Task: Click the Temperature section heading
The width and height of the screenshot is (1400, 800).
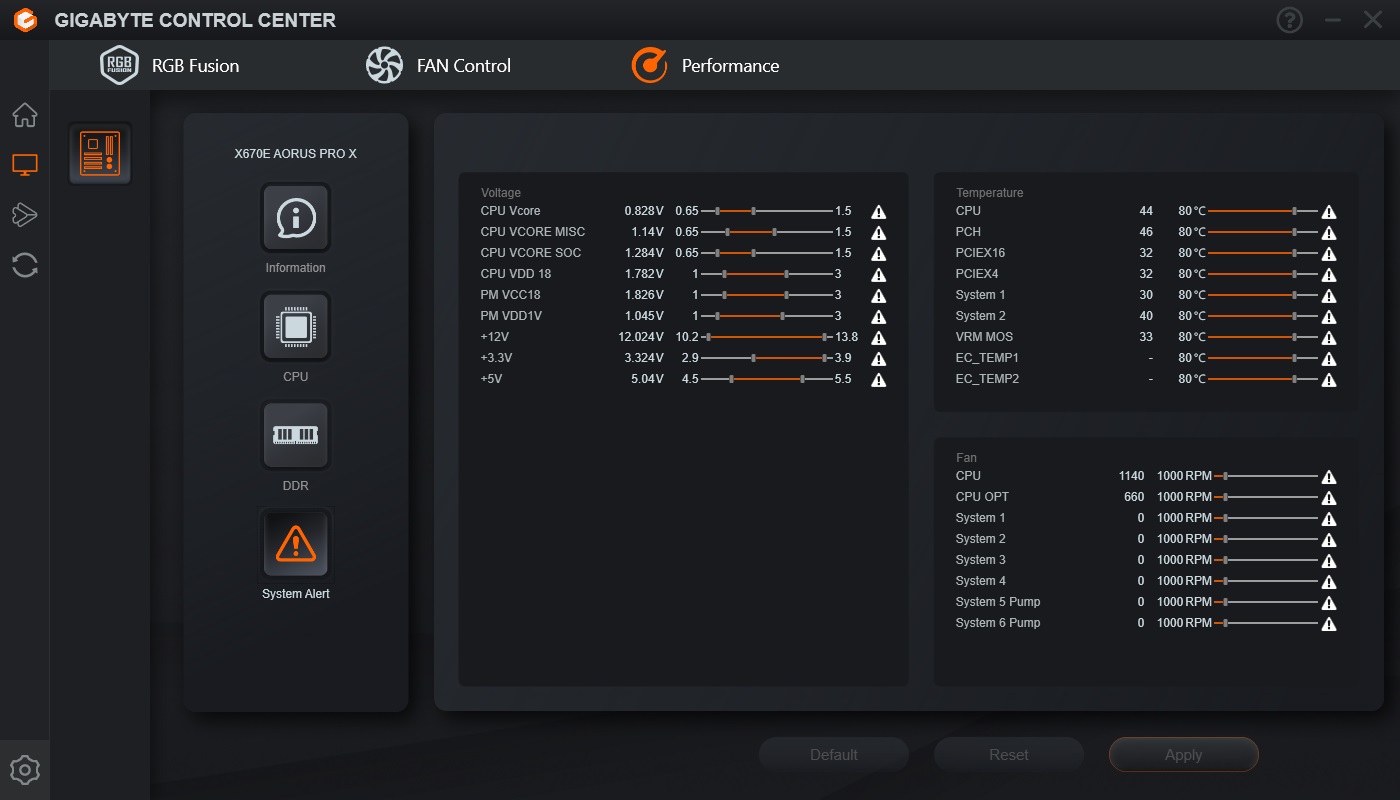Action: pyautogui.click(x=990, y=193)
